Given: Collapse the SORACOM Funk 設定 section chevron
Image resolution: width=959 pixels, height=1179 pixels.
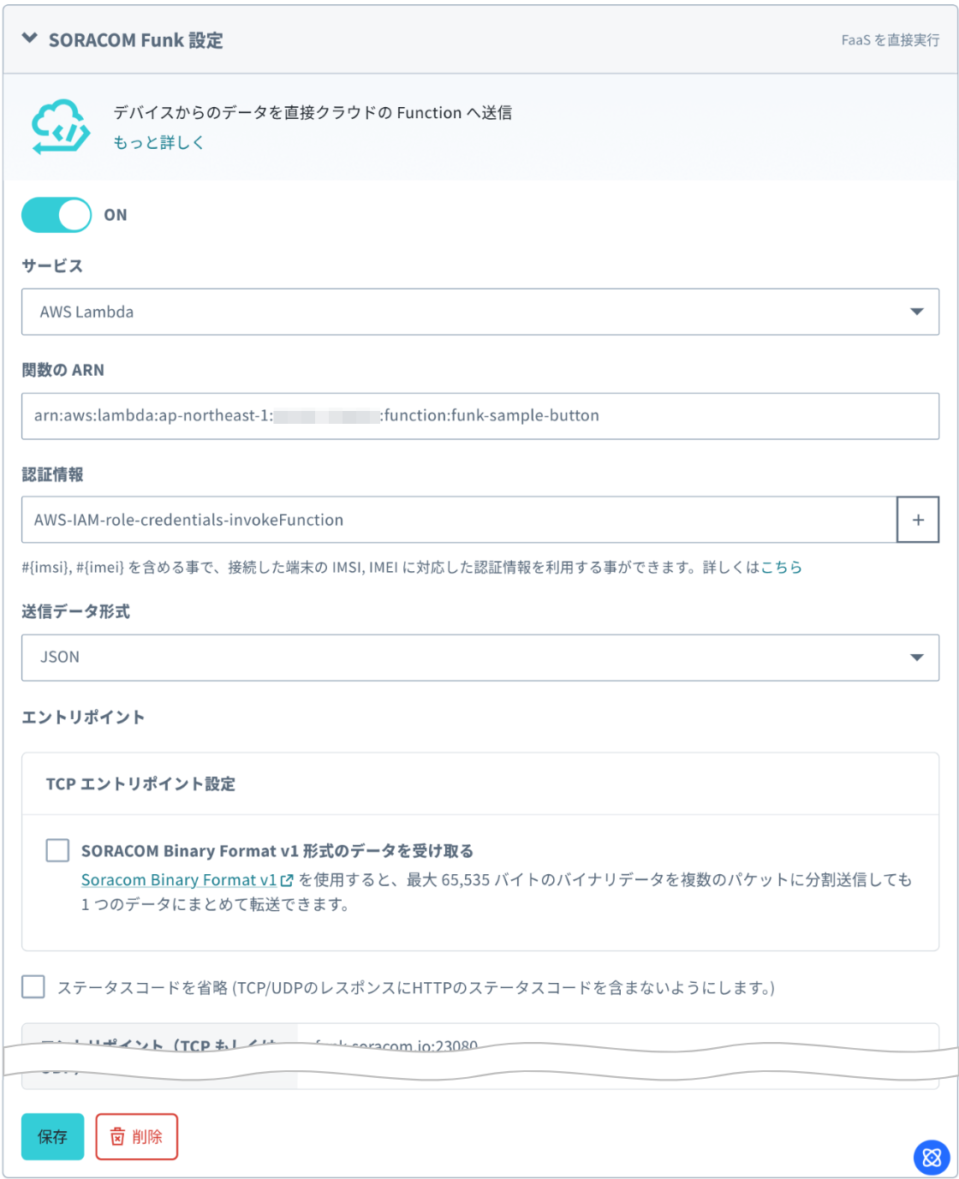Looking at the screenshot, I should coord(29,40).
